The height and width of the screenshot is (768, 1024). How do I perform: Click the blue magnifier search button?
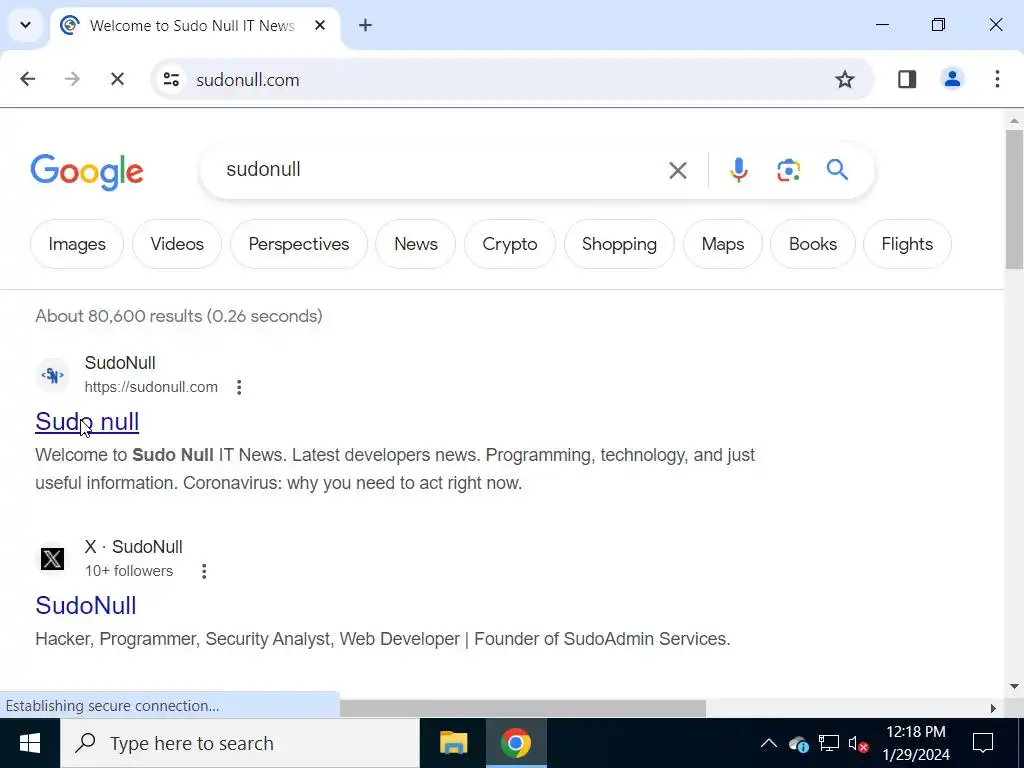837,169
